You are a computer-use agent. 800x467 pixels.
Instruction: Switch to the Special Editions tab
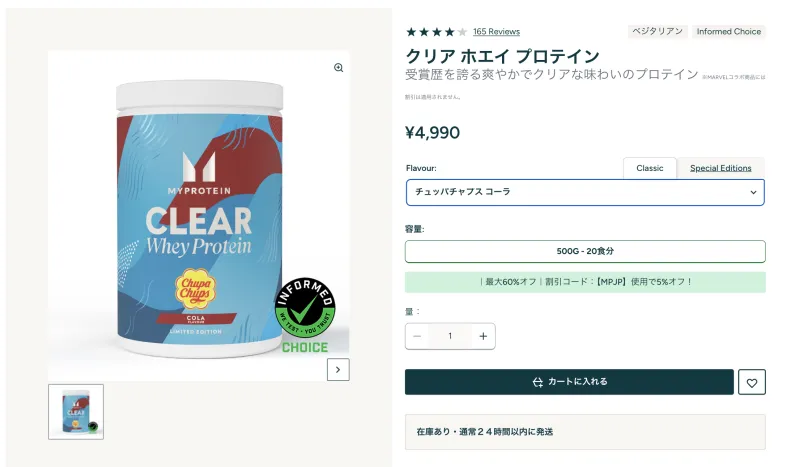click(720, 168)
